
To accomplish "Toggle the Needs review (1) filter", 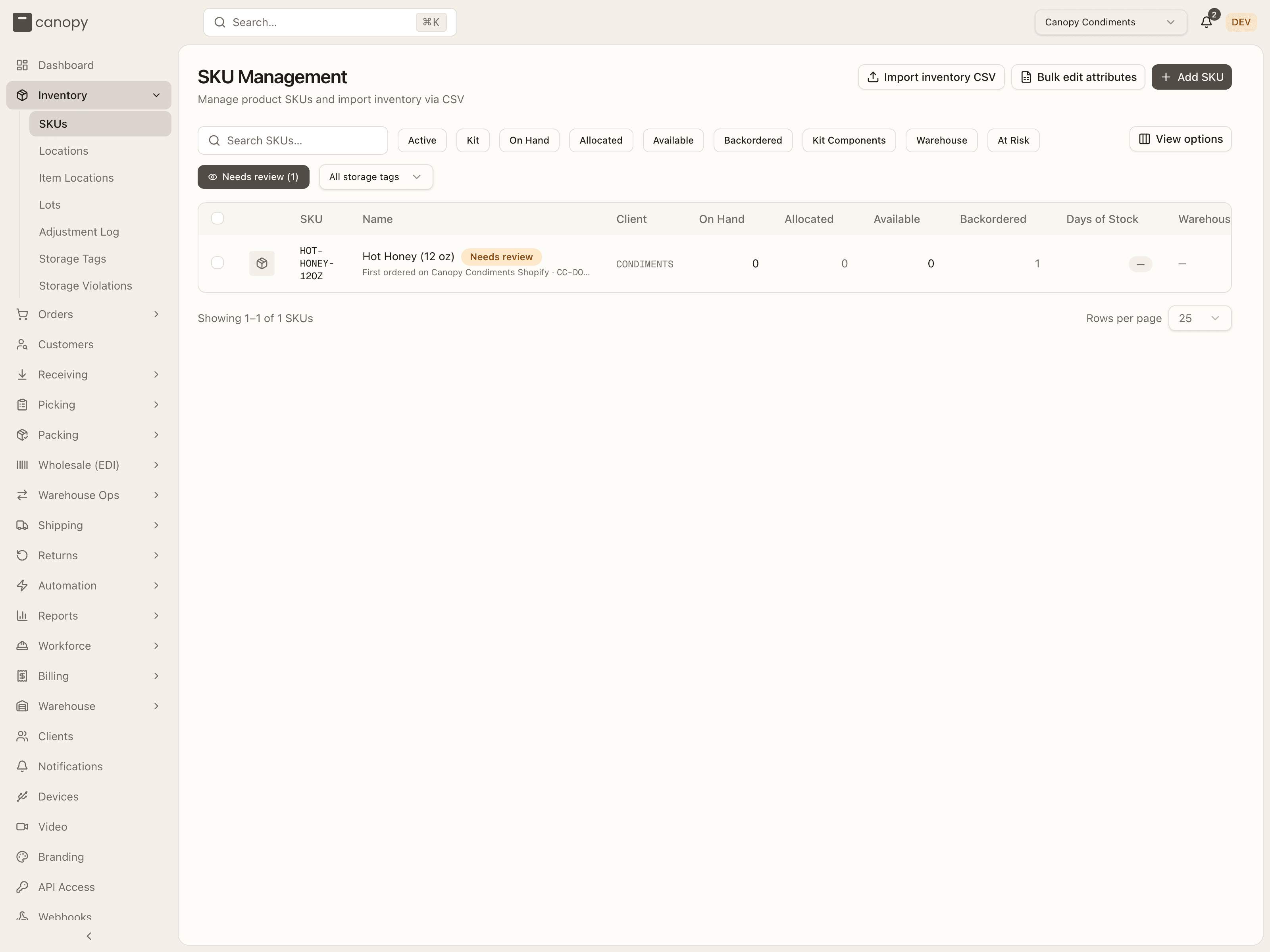I will (253, 177).
